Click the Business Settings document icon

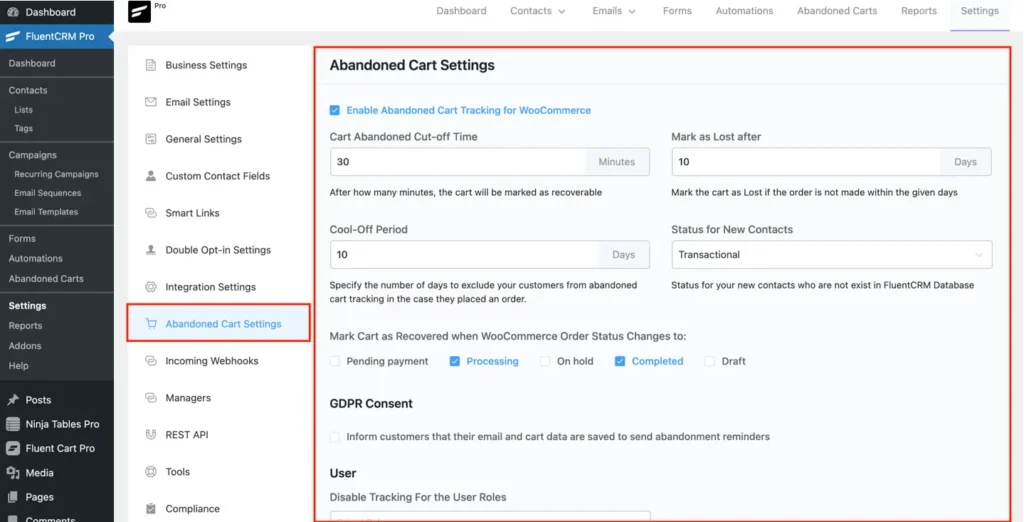(151, 65)
